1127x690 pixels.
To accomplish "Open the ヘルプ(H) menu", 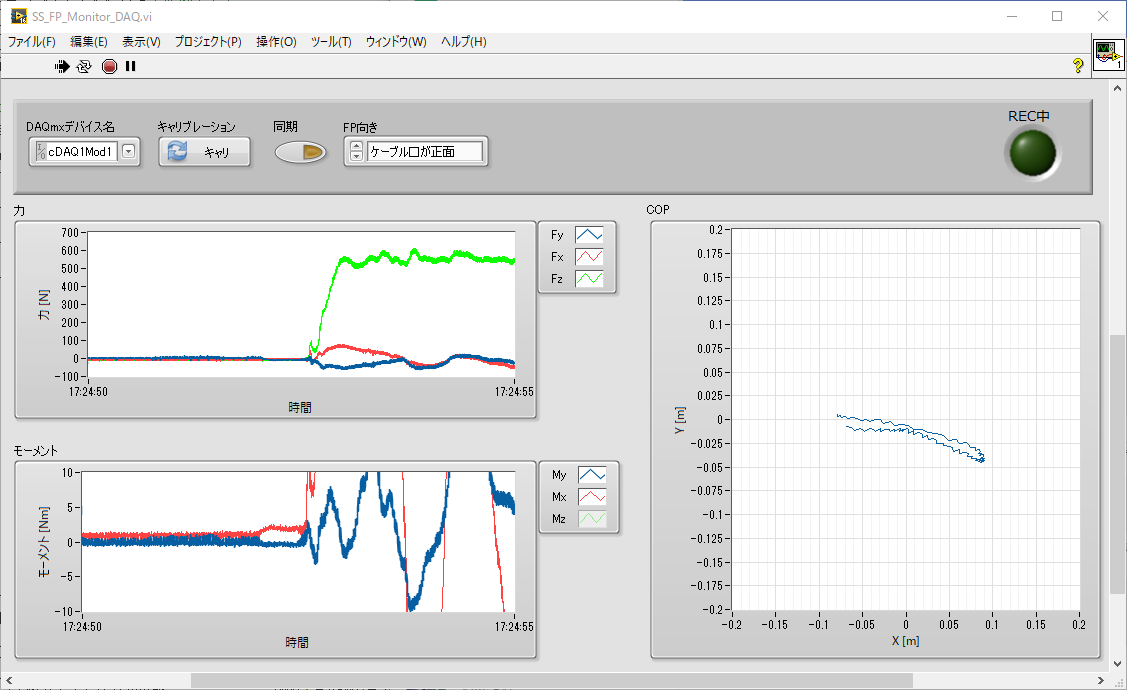I will tap(464, 42).
